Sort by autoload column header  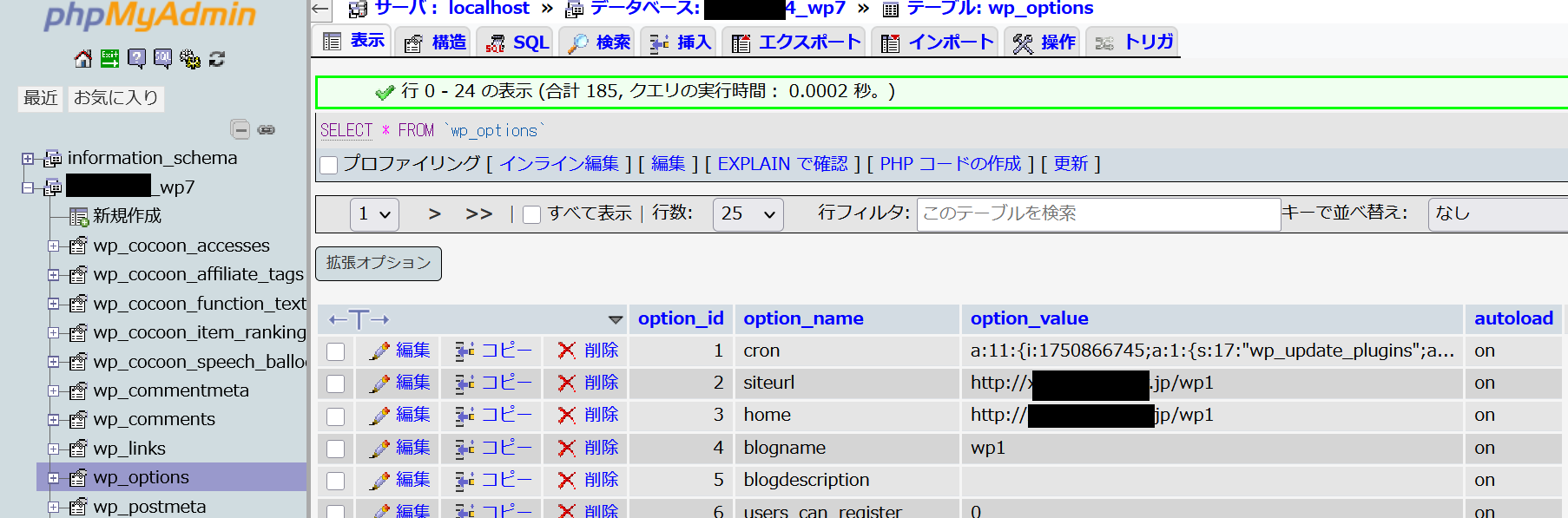pyautogui.click(x=1513, y=318)
